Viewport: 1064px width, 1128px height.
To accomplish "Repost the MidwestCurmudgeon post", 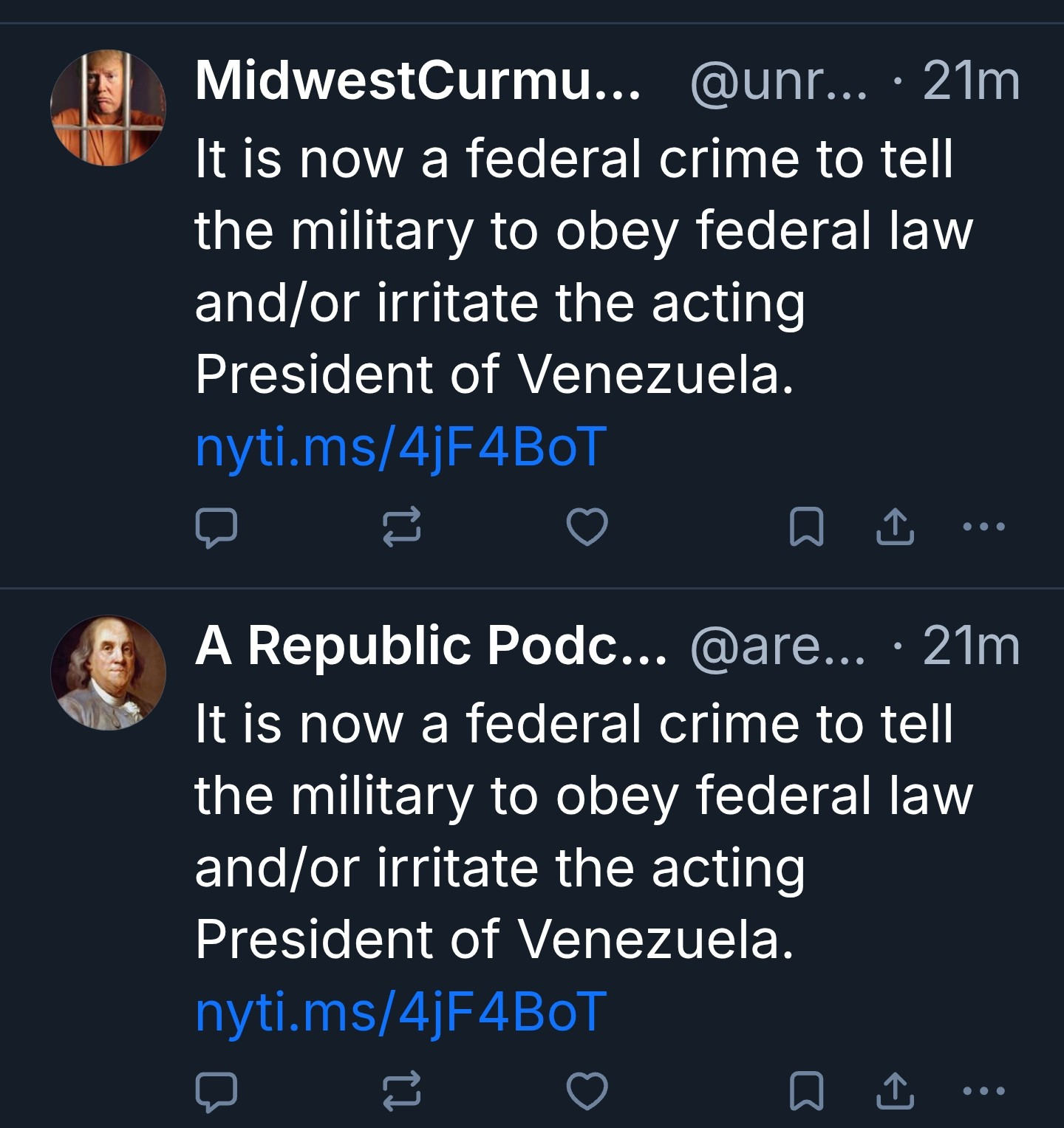I will click(x=401, y=527).
